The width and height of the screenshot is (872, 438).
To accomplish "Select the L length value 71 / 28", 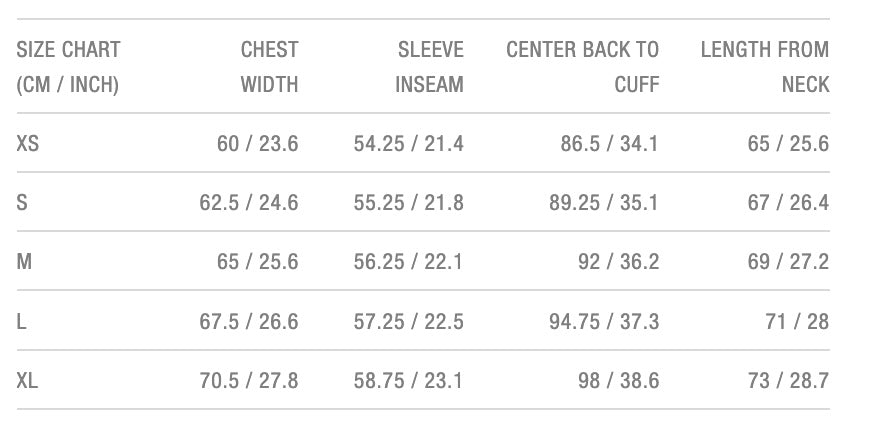I will click(799, 322).
